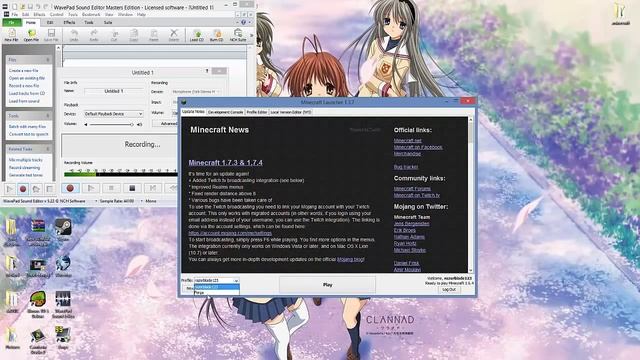The width and height of the screenshot is (640, 360).
Task: Click the Burn CD toolbar icon
Action: (216, 35)
